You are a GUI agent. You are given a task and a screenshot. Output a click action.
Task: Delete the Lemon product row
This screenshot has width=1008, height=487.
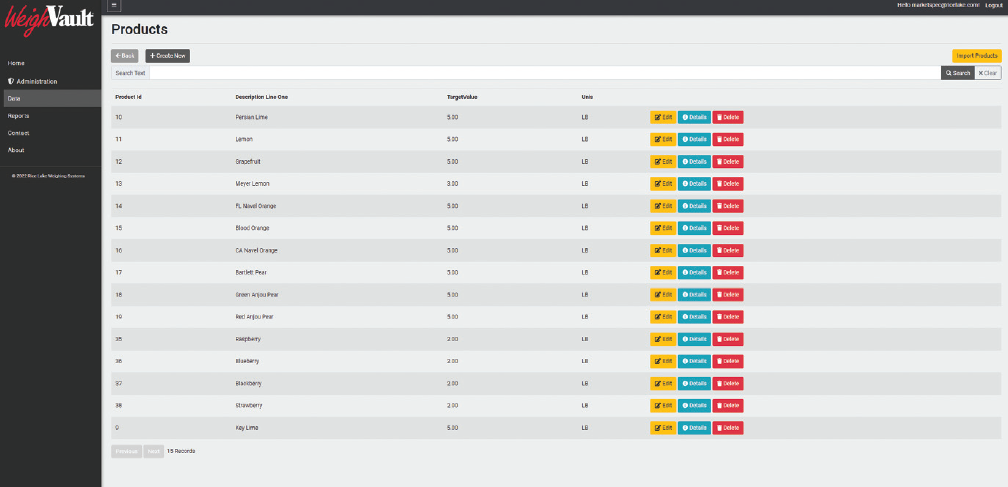728,139
